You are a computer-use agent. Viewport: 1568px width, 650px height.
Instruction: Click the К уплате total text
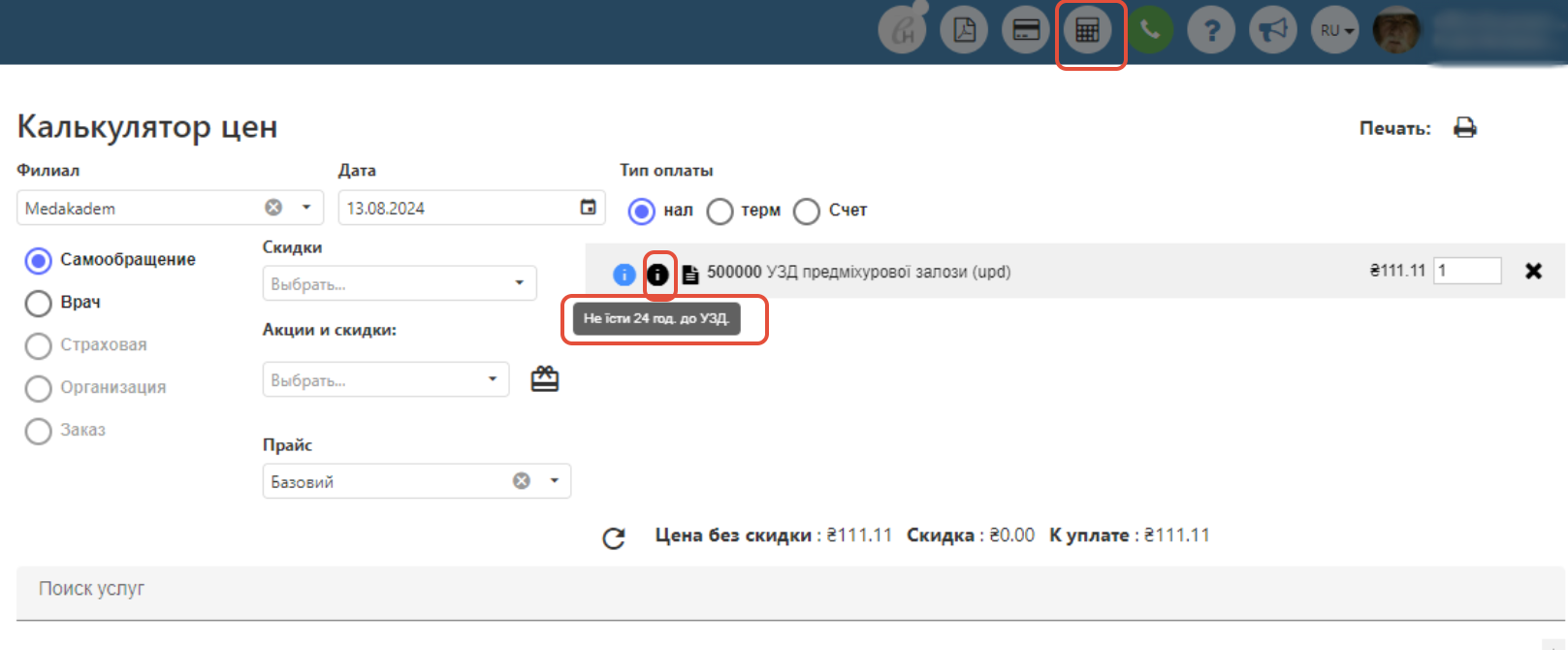point(1130,536)
